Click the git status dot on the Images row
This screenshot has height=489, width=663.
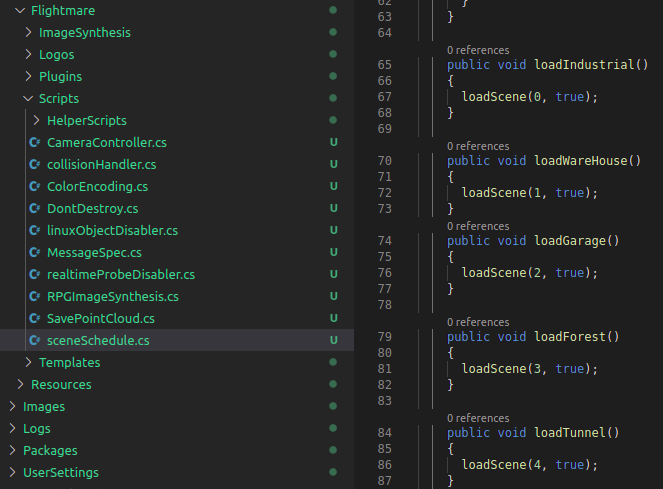(x=333, y=406)
